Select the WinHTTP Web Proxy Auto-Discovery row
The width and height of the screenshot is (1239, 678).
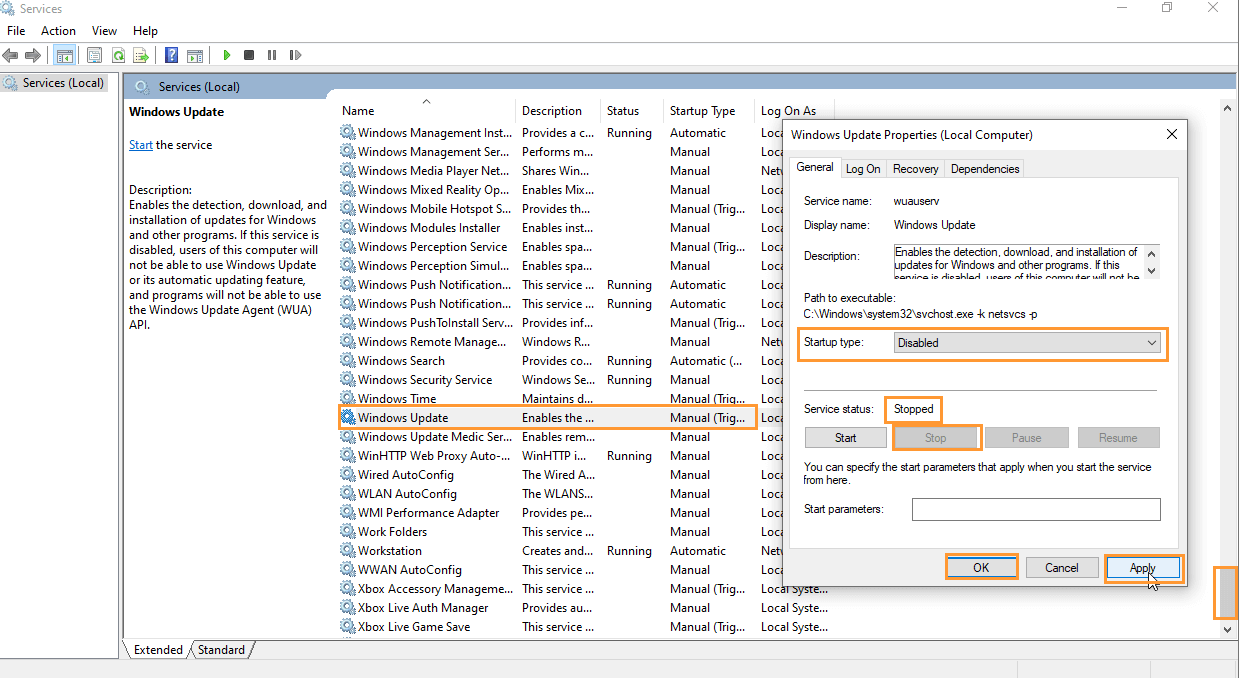tap(561, 456)
